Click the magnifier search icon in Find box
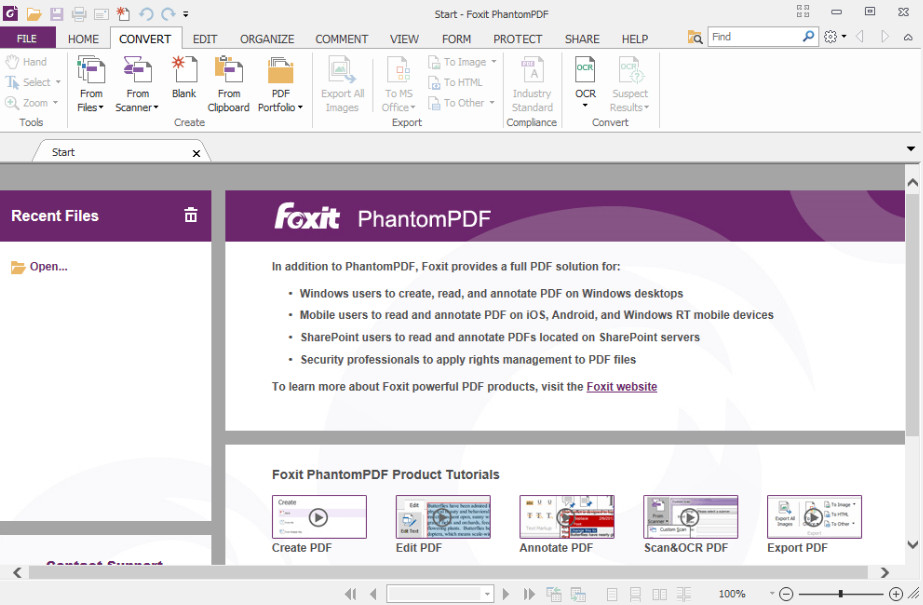 tap(809, 36)
